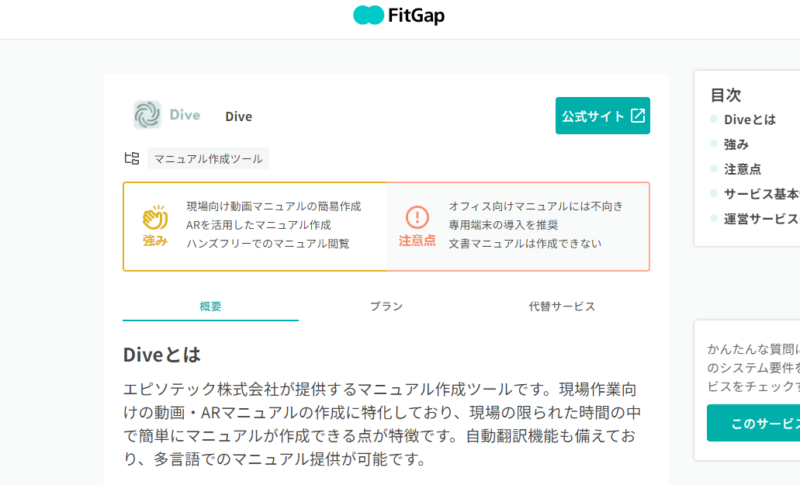Go to 注意点 section from contents
Screen dimensions: 800x485
742,169
